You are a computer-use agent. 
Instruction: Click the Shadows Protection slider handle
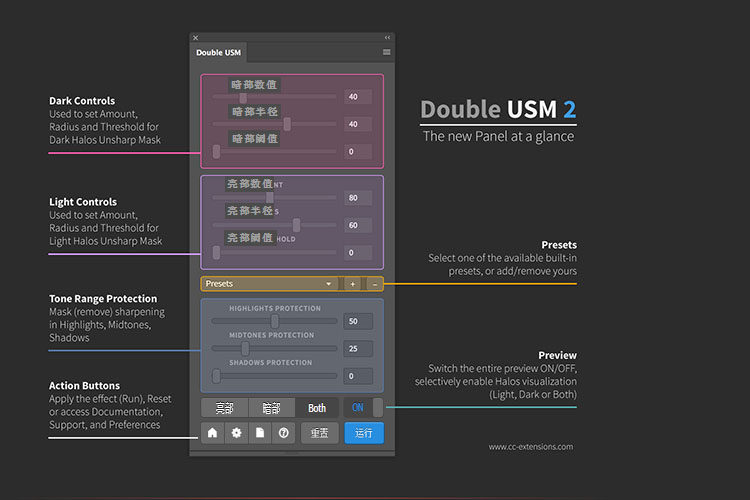[217, 376]
